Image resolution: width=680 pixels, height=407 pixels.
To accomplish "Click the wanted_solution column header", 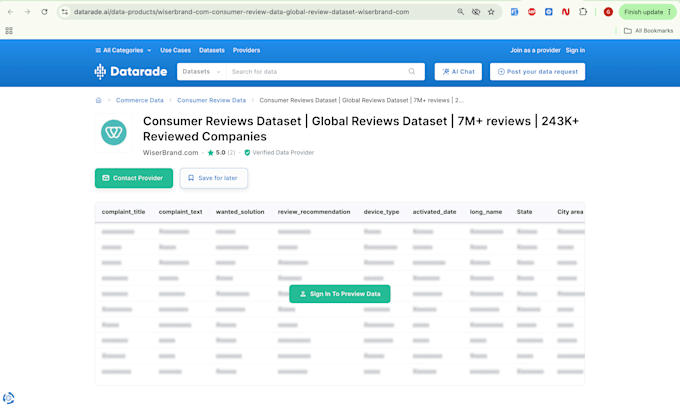I will [x=240, y=212].
